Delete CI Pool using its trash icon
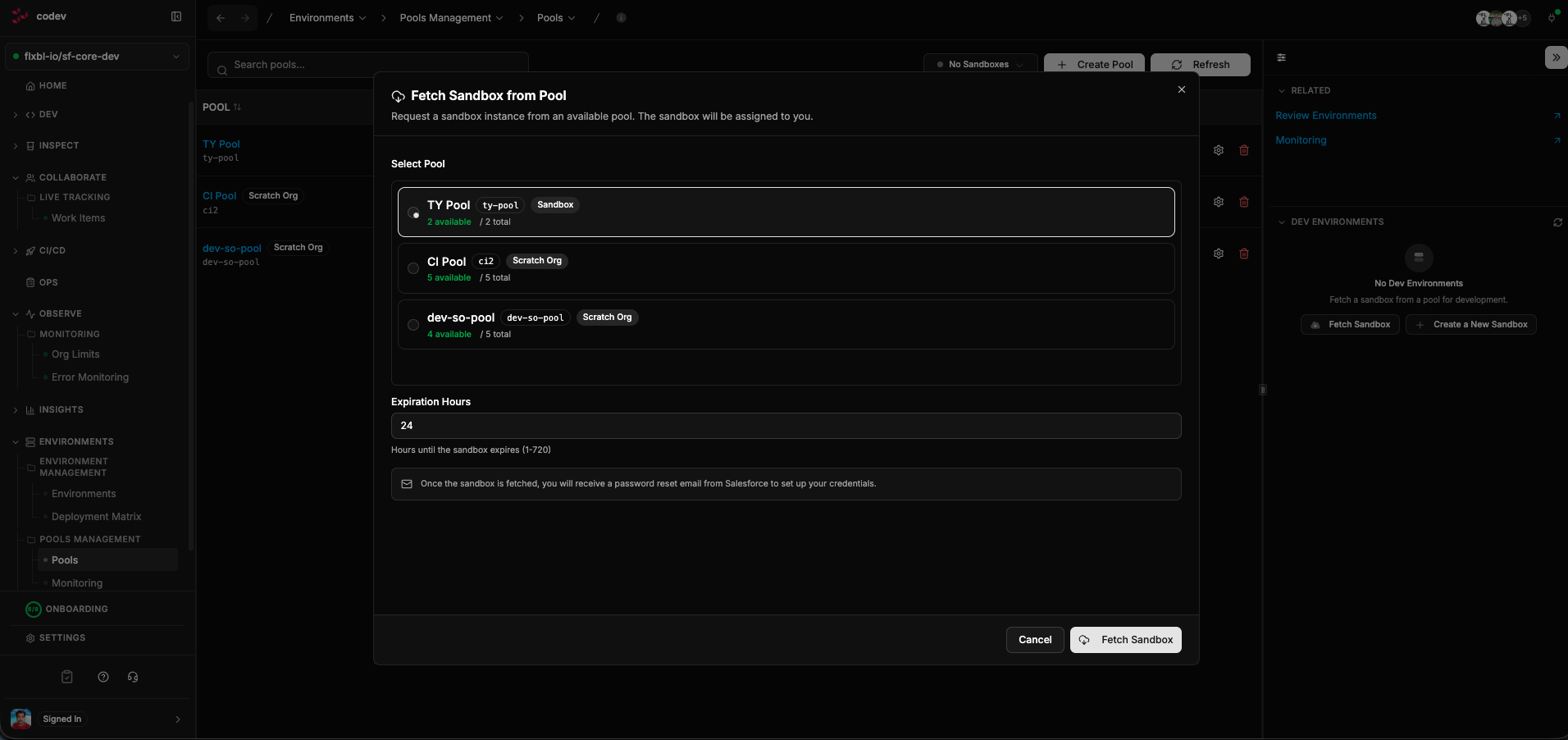This screenshot has height=740, width=1568. (x=1244, y=202)
